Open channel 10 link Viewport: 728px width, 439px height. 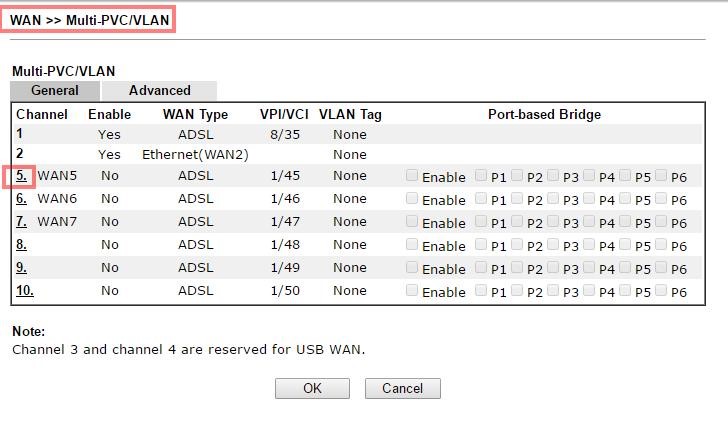click(24, 291)
